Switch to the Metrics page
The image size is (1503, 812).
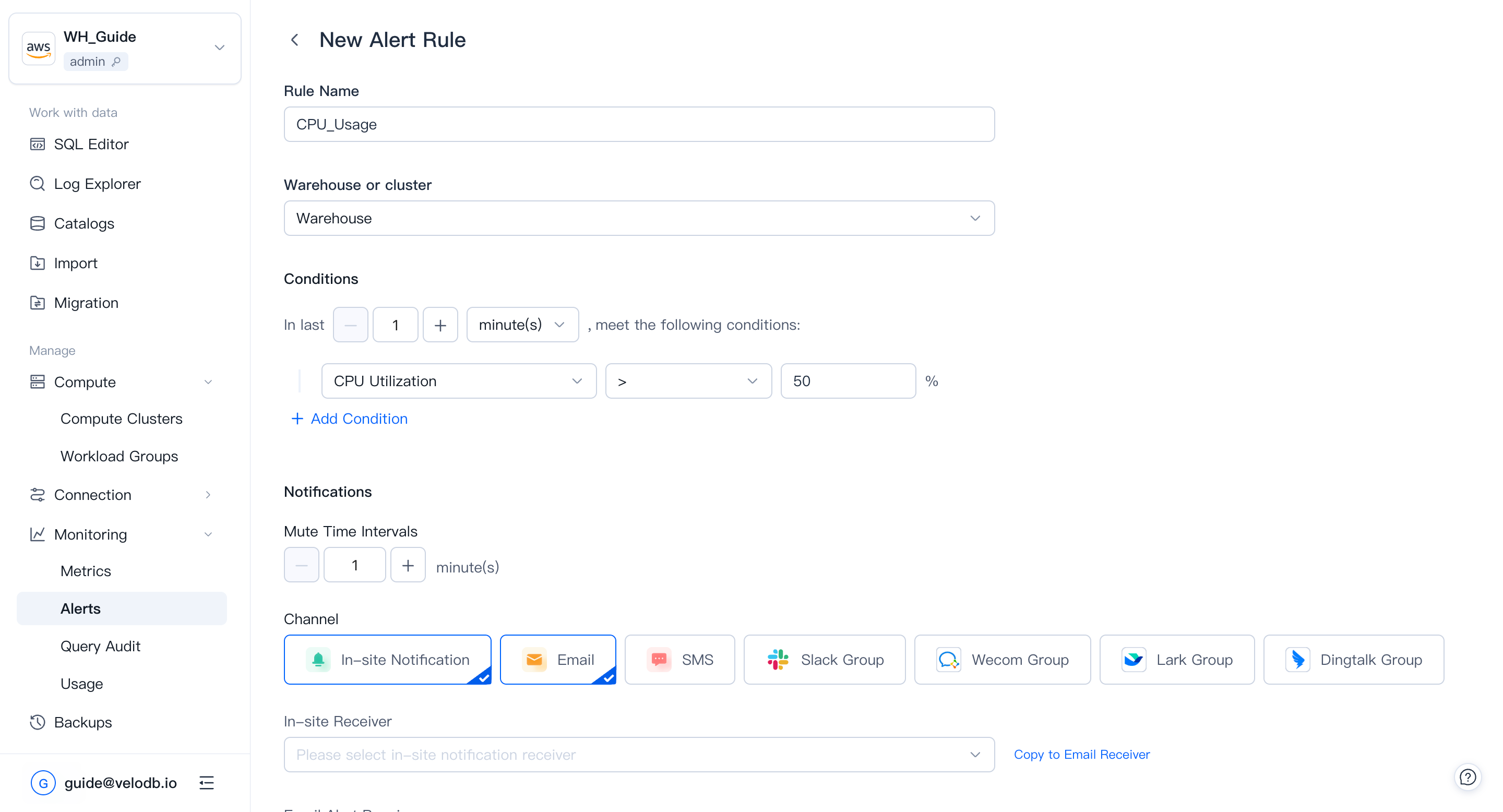point(85,571)
